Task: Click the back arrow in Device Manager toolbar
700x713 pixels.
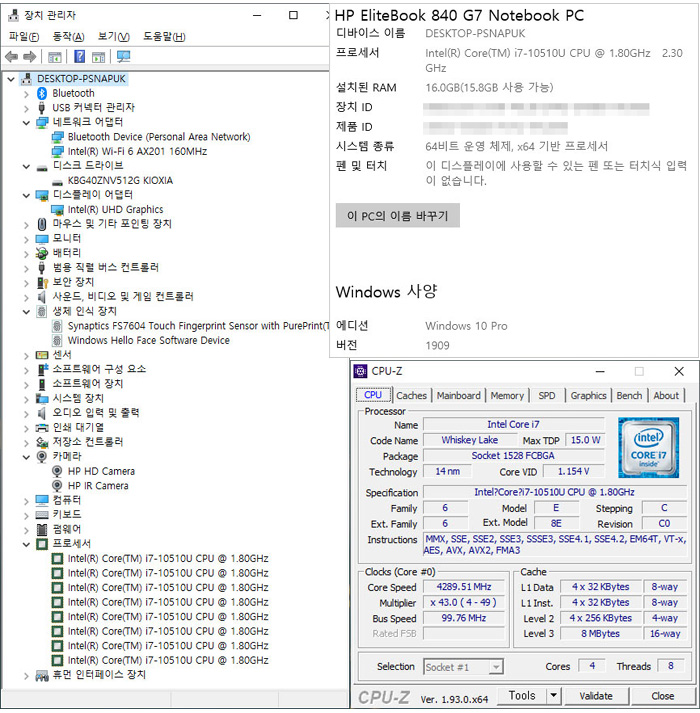Action: pos(11,57)
